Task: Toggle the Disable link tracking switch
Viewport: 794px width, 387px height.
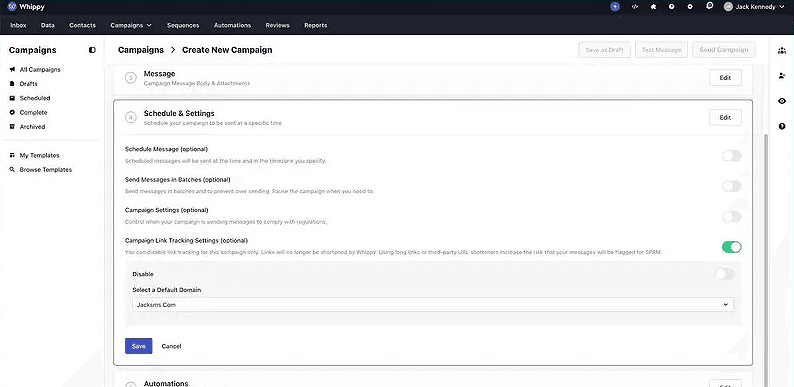Action: (x=724, y=274)
